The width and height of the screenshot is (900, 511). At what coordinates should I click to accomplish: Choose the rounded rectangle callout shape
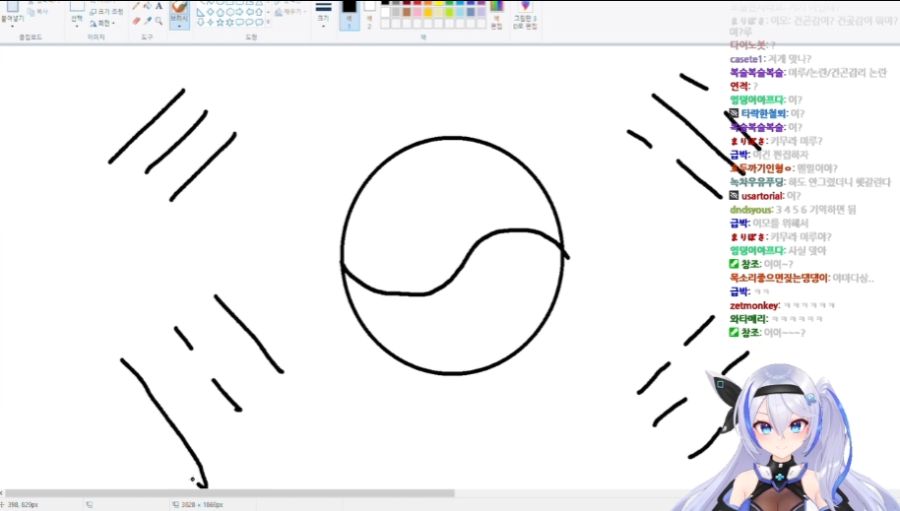pos(239,22)
